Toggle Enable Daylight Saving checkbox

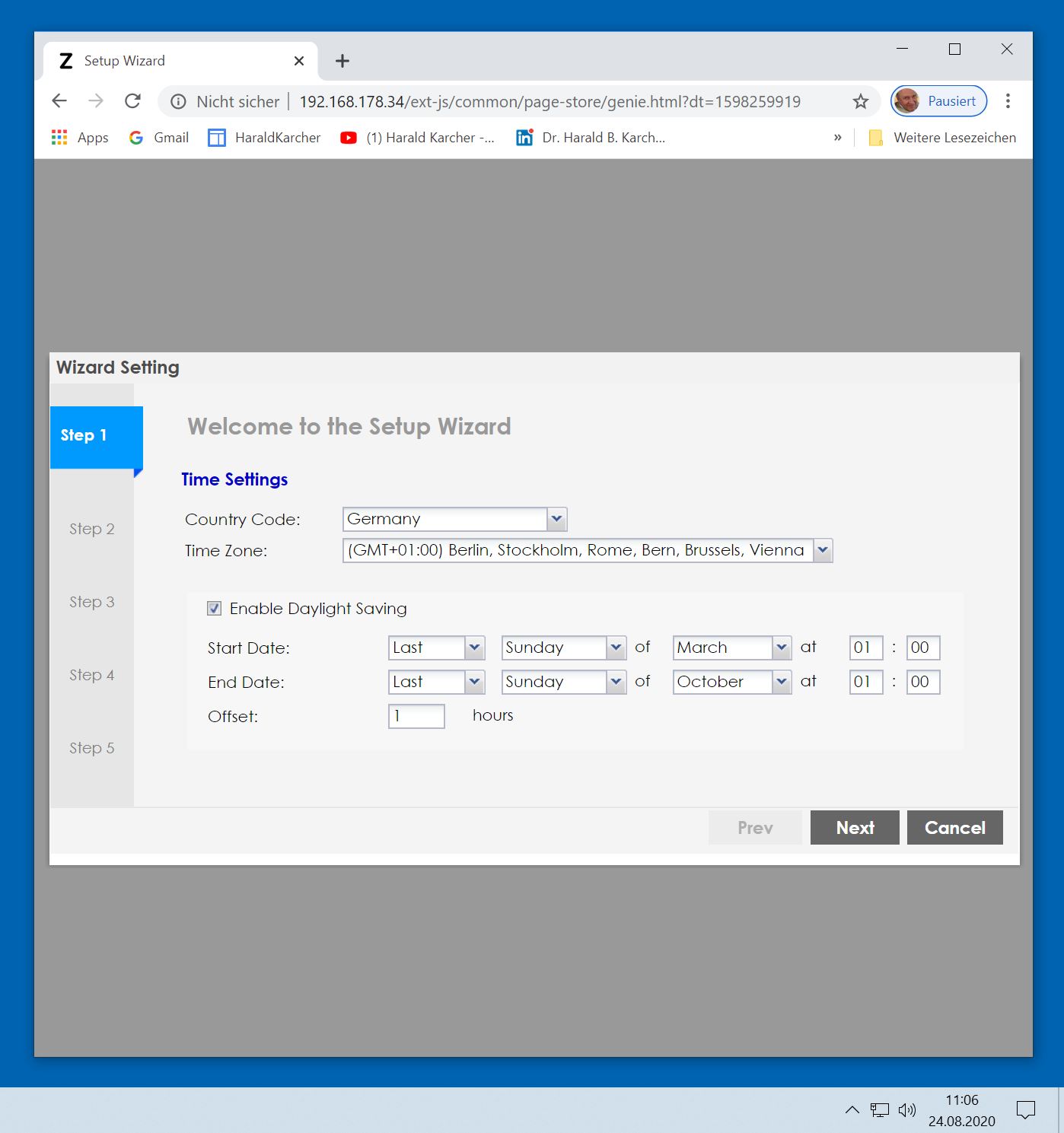[215, 609]
